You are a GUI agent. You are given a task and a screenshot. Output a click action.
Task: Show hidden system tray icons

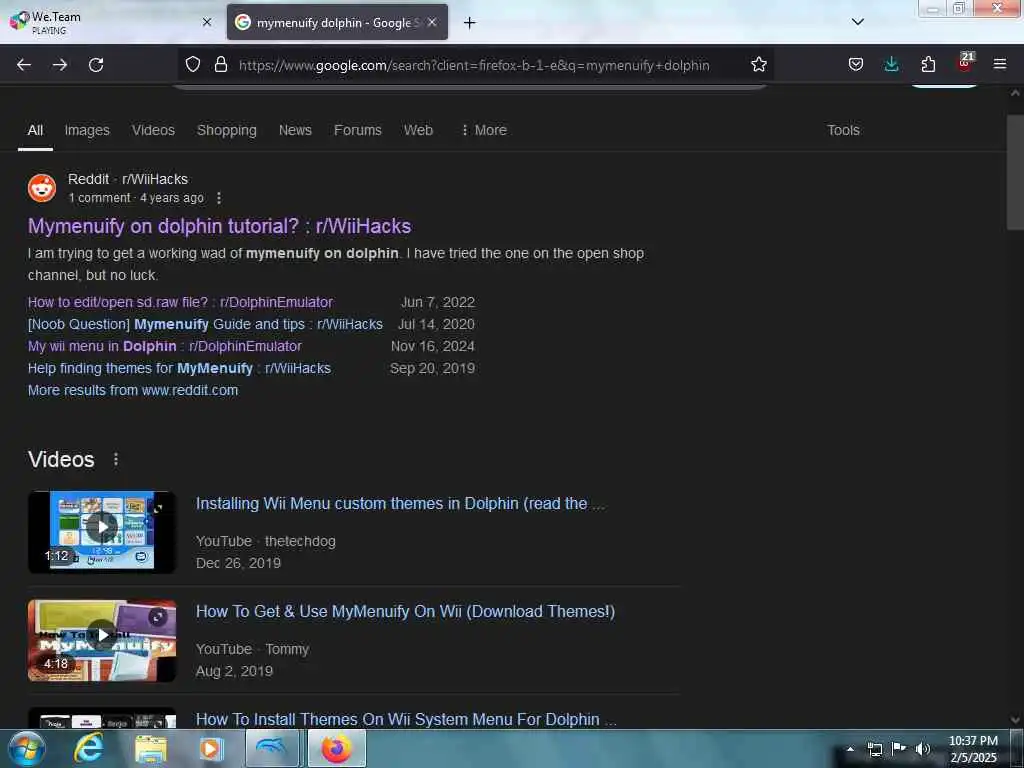coord(850,749)
